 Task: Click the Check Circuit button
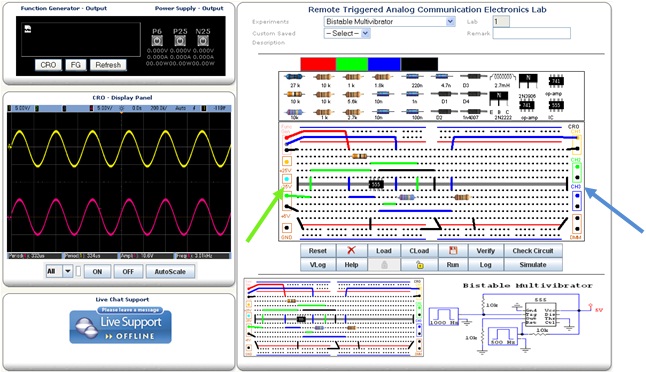pyautogui.click(x=533, y=250)
